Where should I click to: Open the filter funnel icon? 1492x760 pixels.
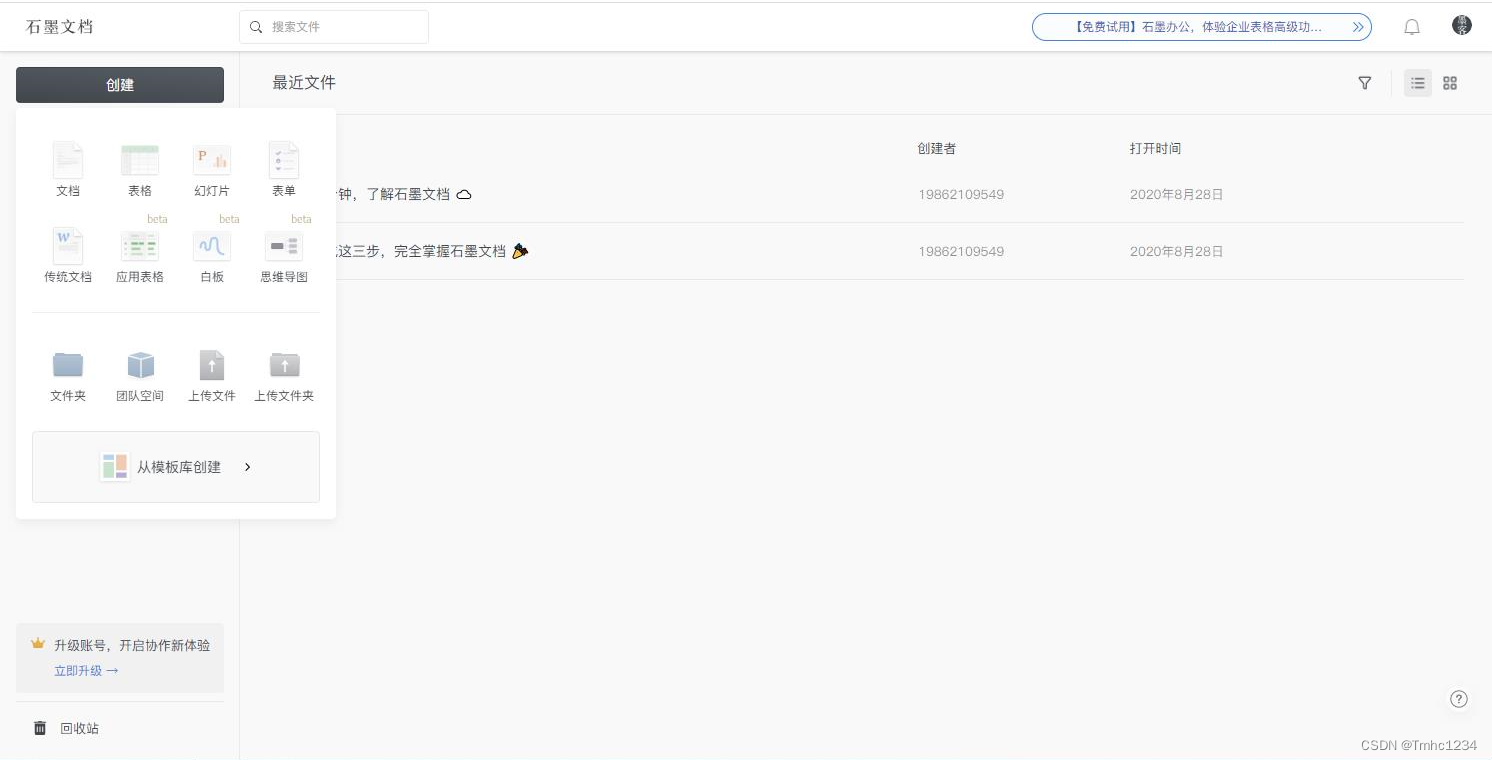point(1365,83)
